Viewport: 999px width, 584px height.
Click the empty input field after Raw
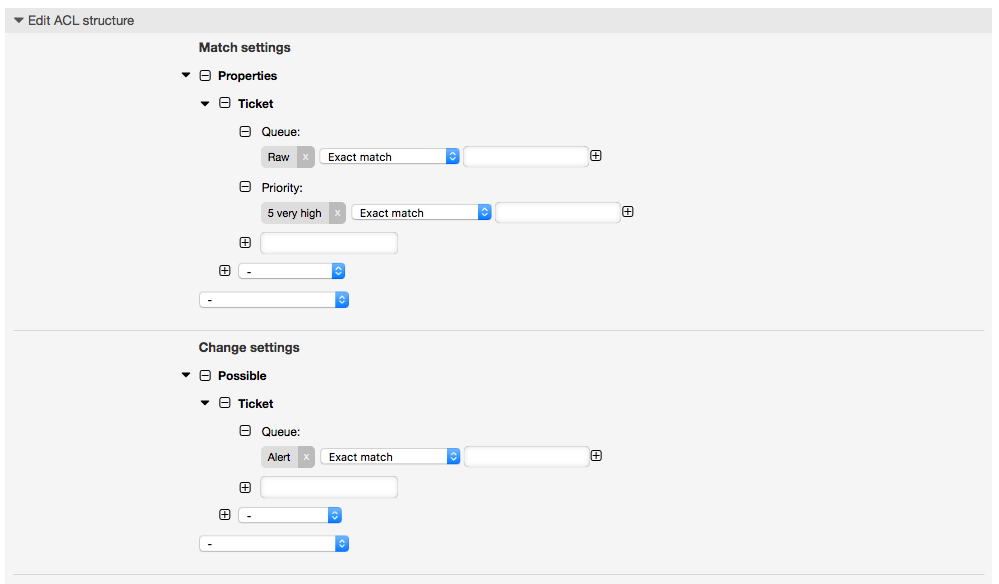tap(526, 157)
